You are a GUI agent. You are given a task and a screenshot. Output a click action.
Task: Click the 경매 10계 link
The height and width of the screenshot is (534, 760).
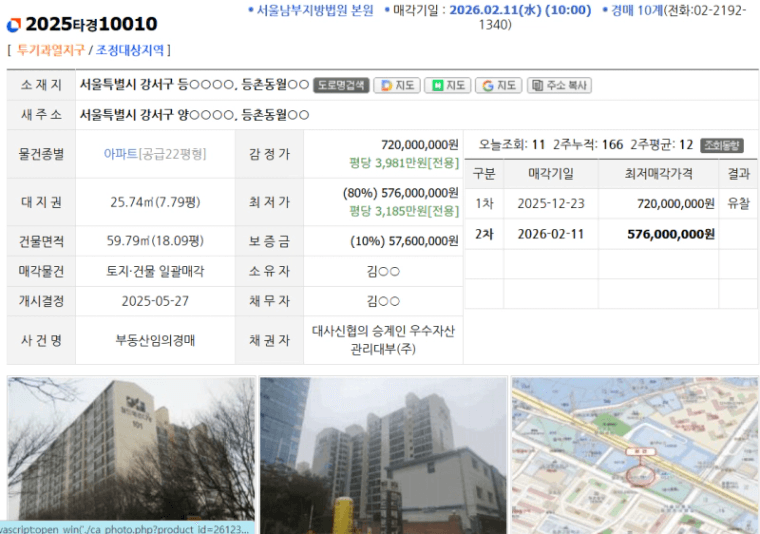pos(637,10)
